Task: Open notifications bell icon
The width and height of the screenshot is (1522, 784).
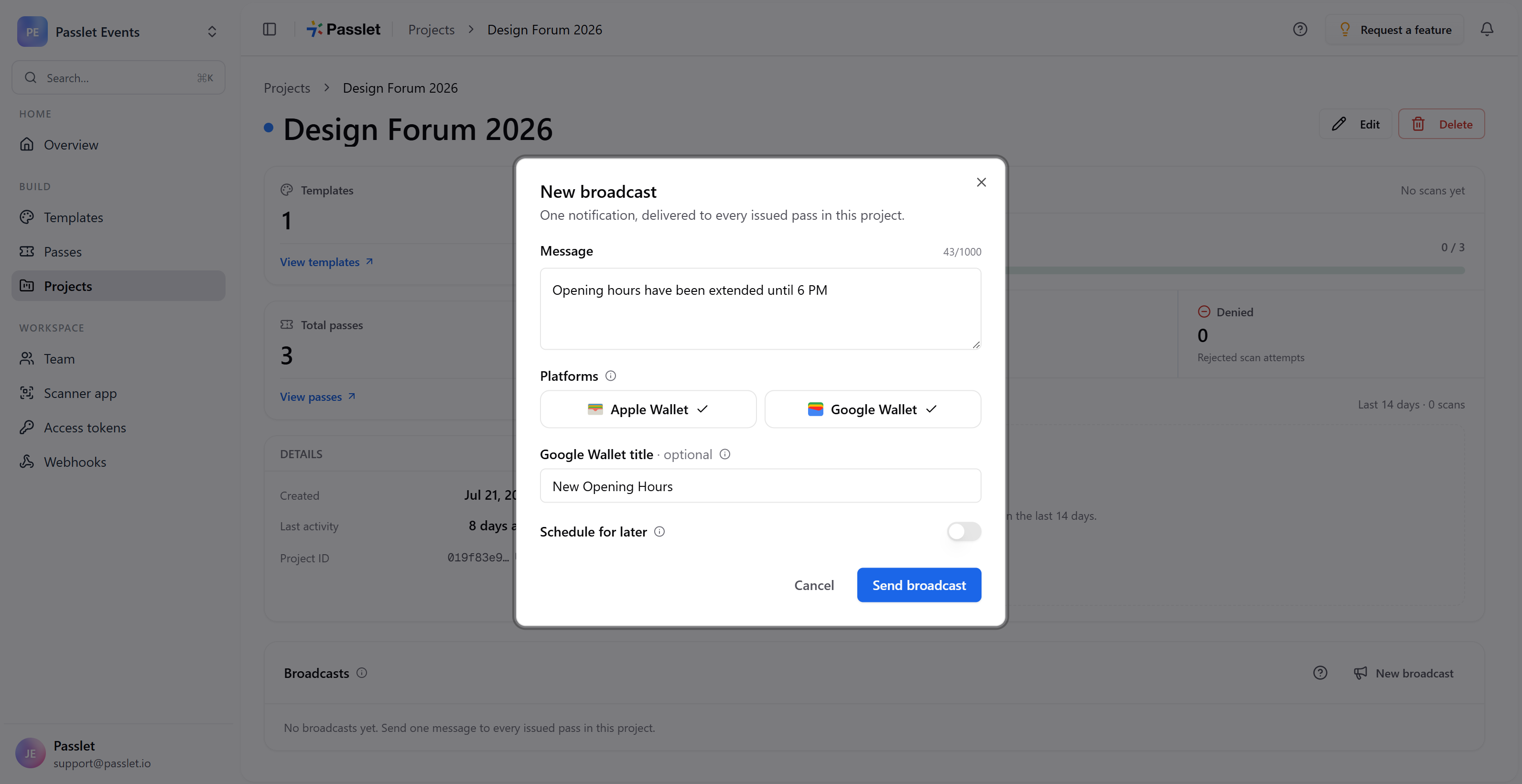Action: (x=1487, y=29)
